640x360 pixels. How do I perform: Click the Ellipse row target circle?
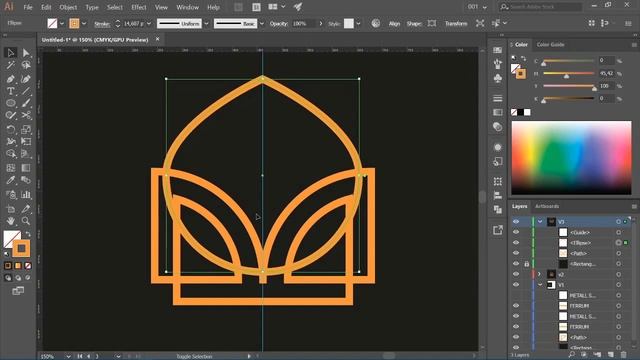(x=618, y=242)
